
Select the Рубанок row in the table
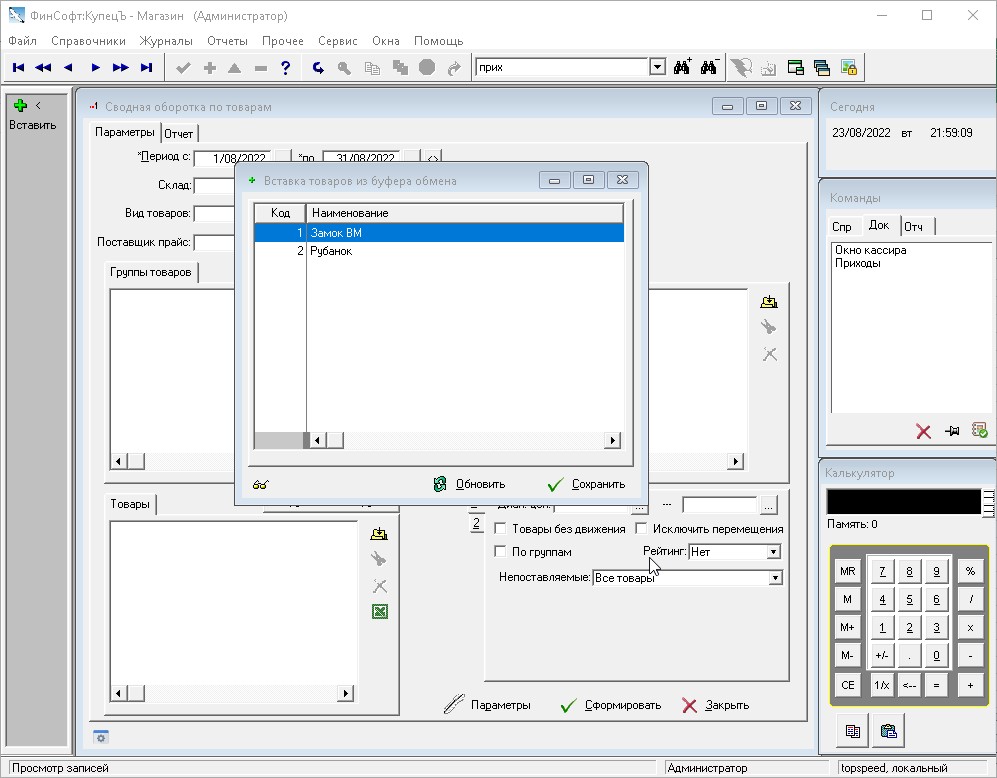point(331,251)
